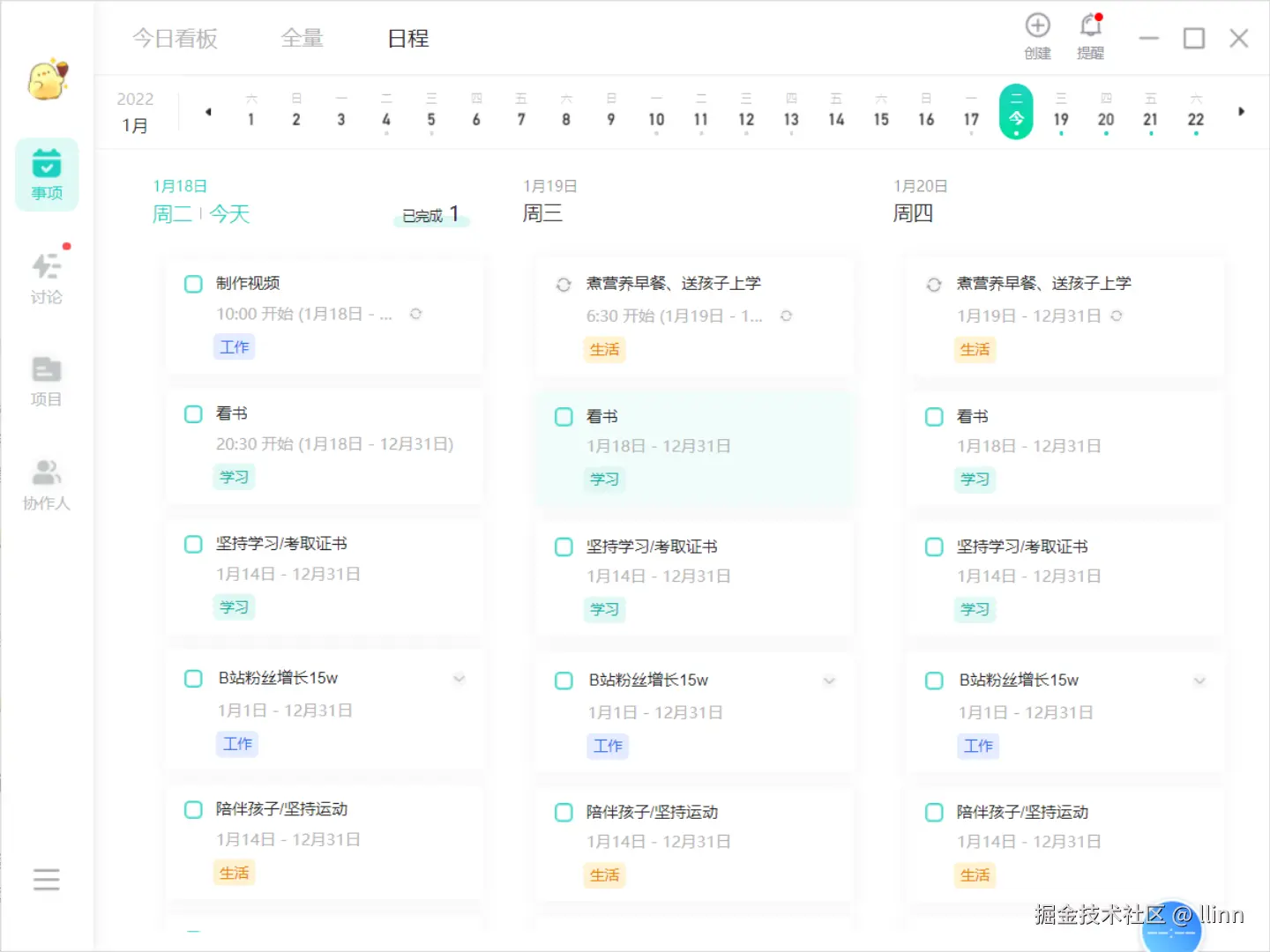Image resolution: width=1270 pixels, height=952 pixels.
Task: Open the 讨论 panel in sidebar
Action: (x=47, y=277)
